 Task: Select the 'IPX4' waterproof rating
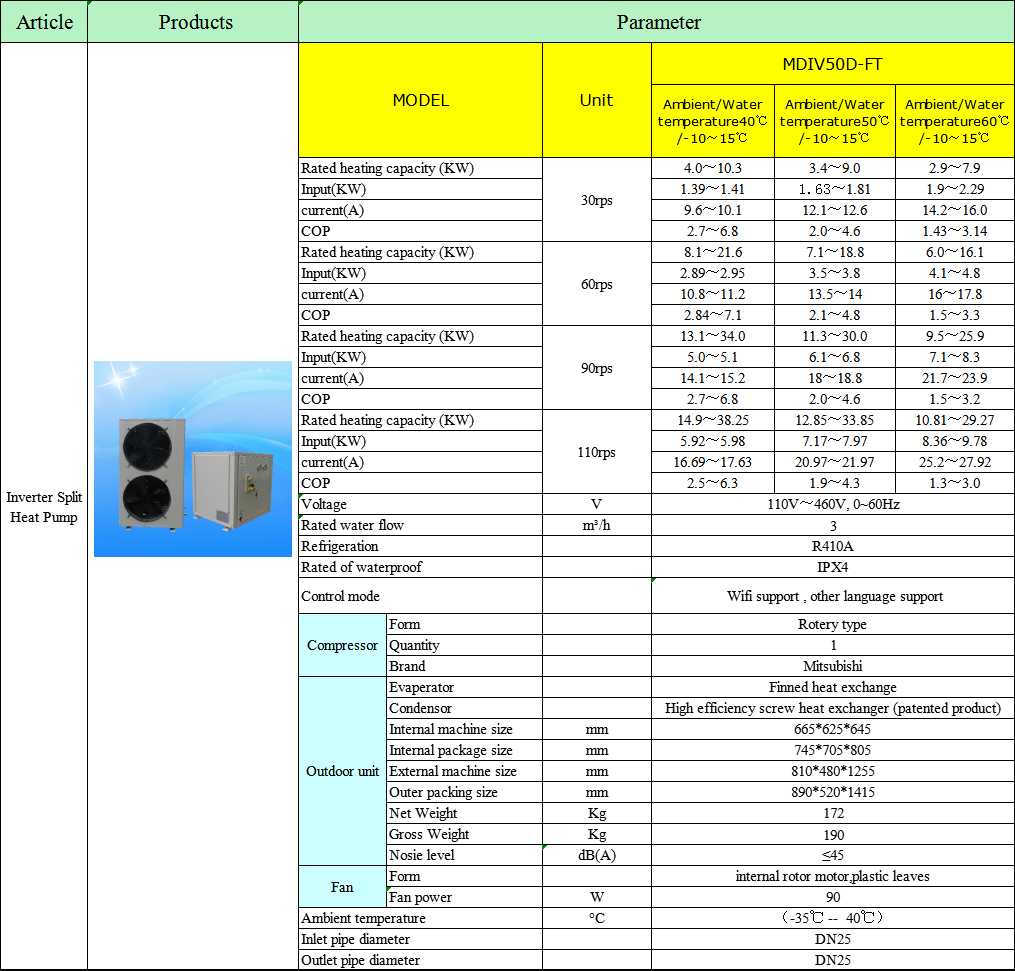(x=832, y=567)
